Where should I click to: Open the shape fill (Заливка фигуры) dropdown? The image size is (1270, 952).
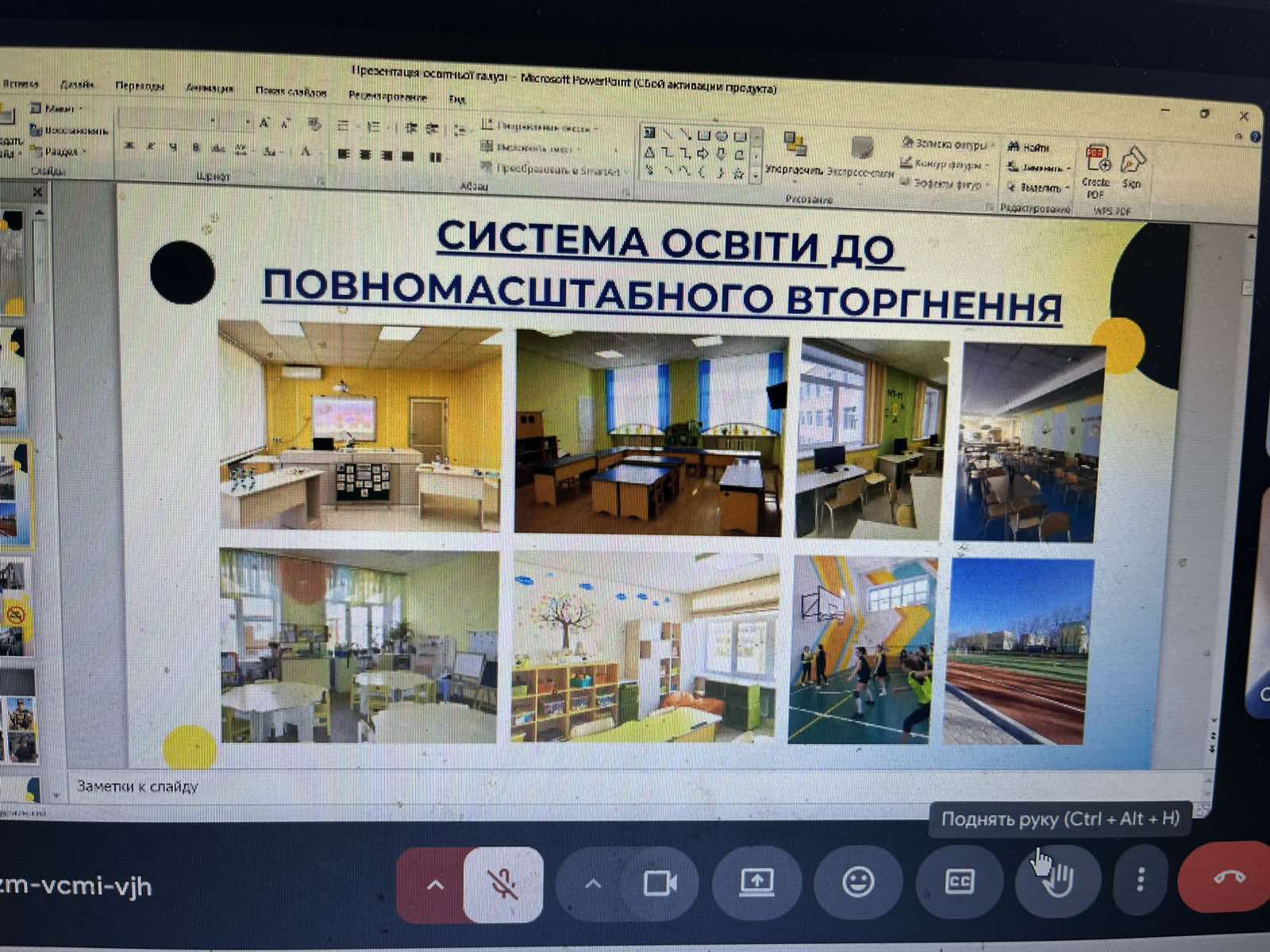pos(946,144)
